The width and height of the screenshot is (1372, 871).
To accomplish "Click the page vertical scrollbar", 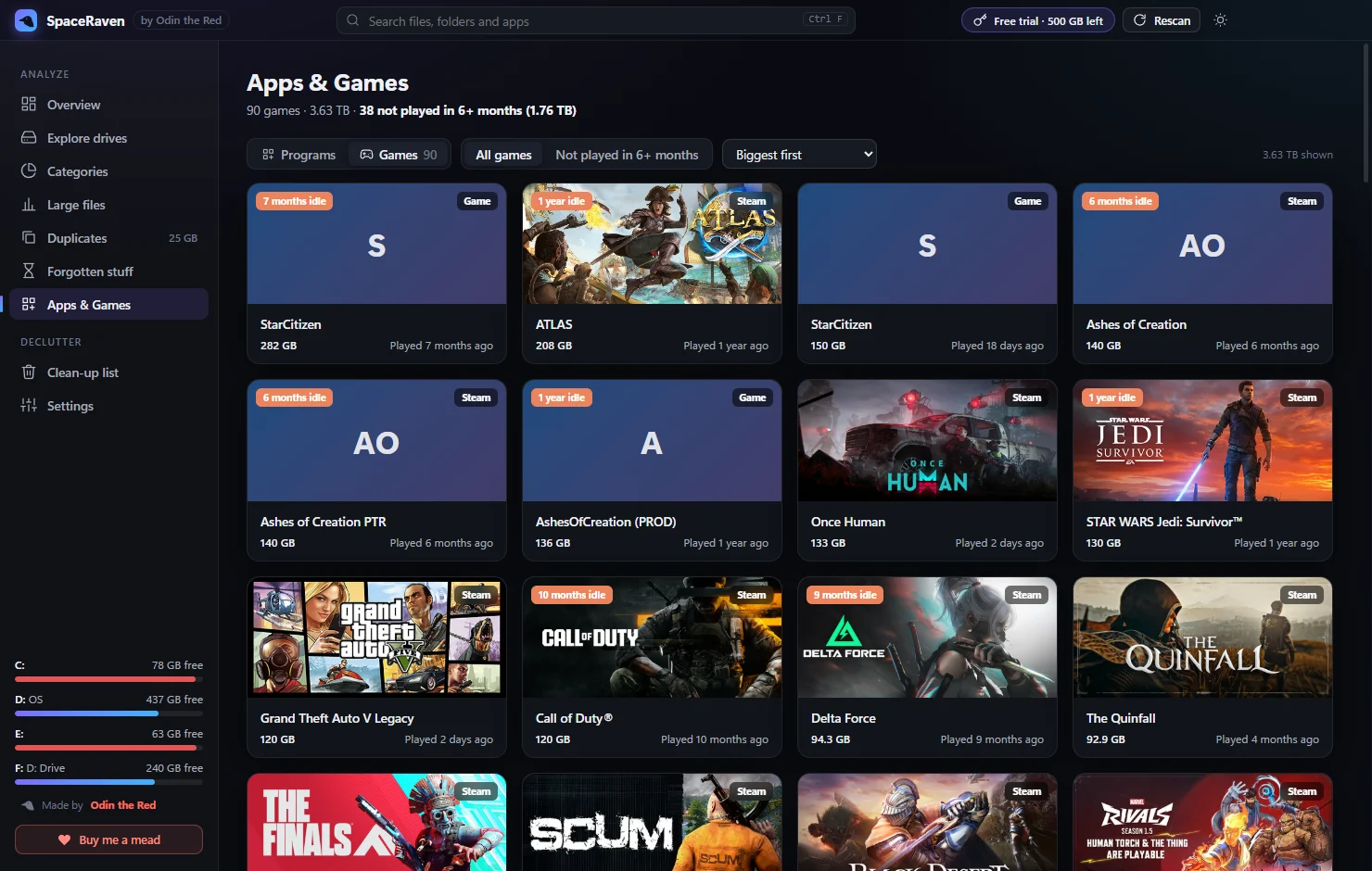I will tap(1366, 111).
